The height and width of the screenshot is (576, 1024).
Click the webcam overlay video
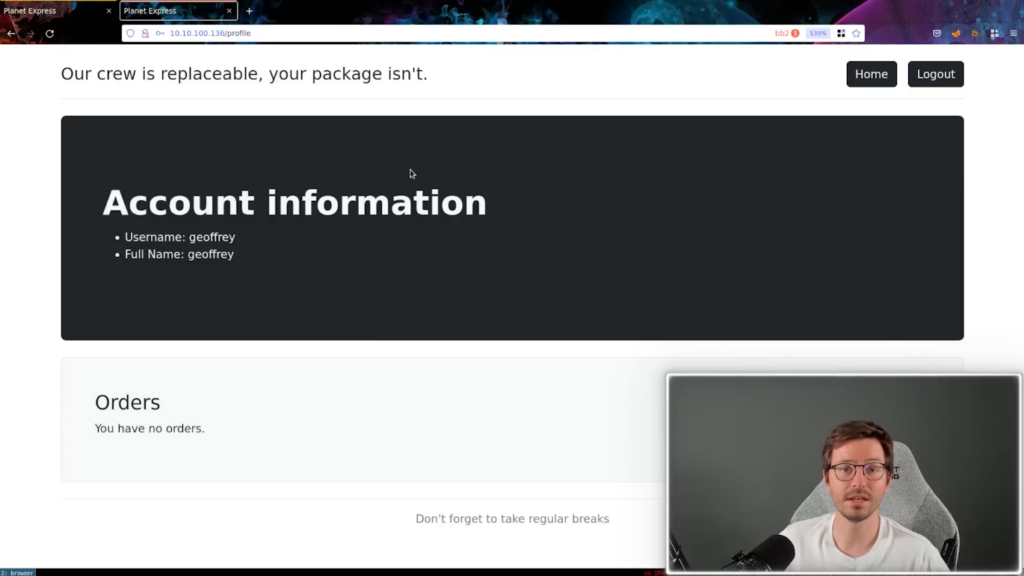point(843,473)
